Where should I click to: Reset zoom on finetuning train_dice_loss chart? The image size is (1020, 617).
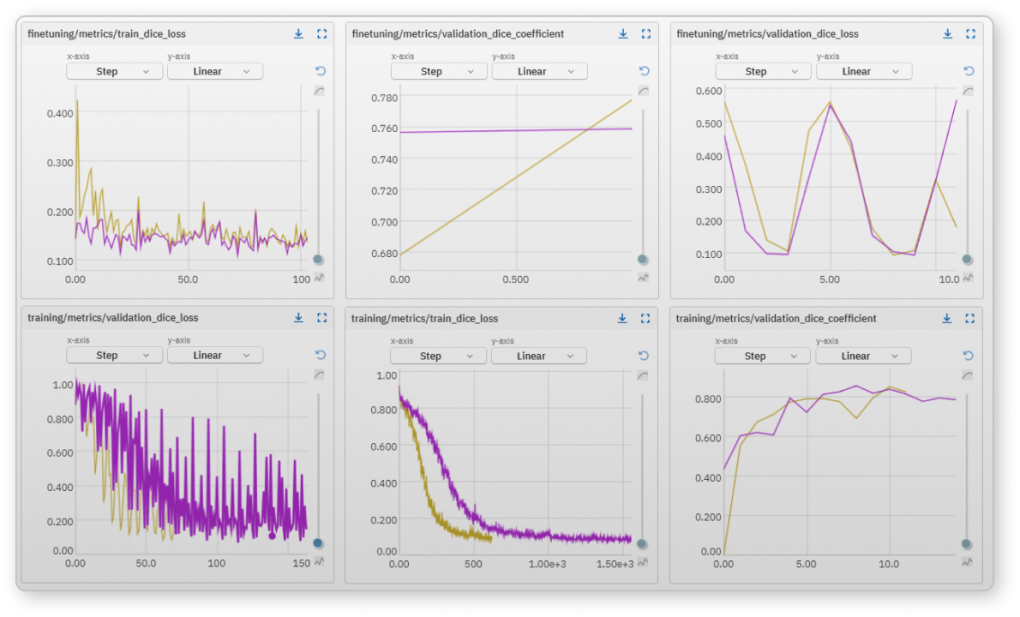[x=321, y=71]
